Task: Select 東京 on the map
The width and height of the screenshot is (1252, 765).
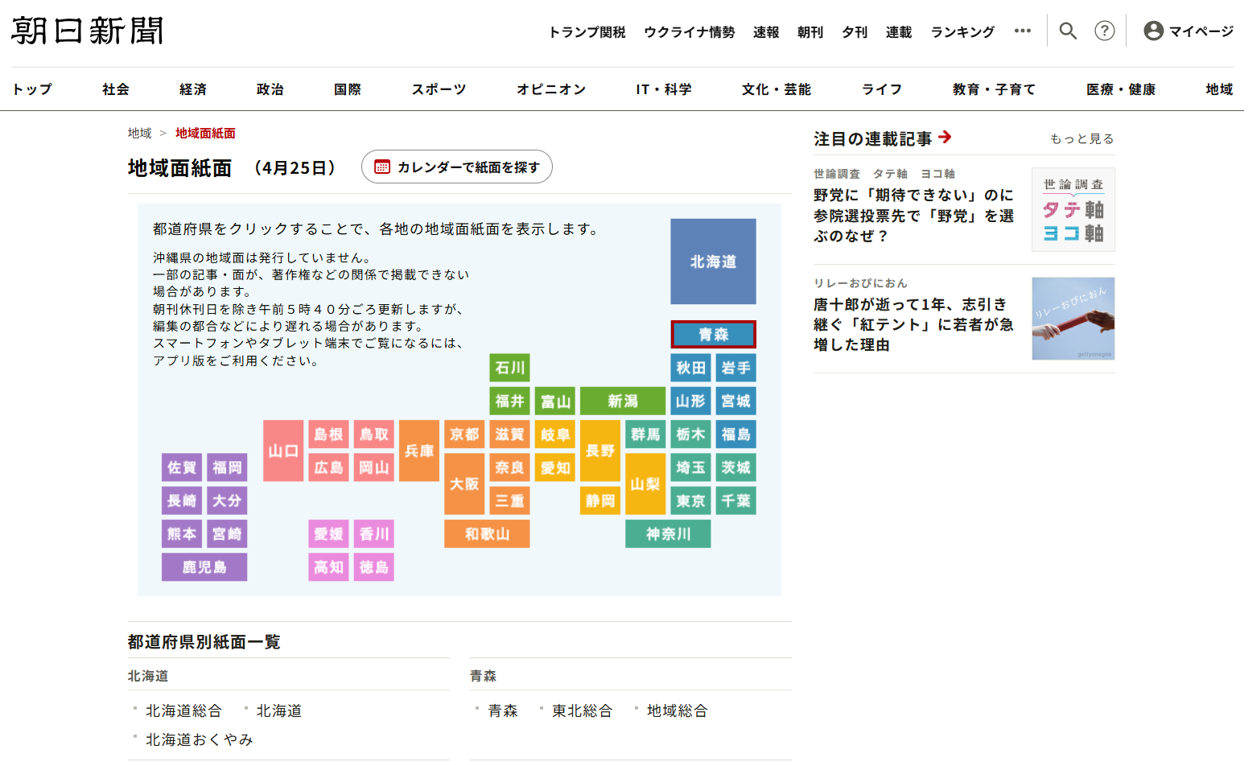Action: [x=695, y=503]
